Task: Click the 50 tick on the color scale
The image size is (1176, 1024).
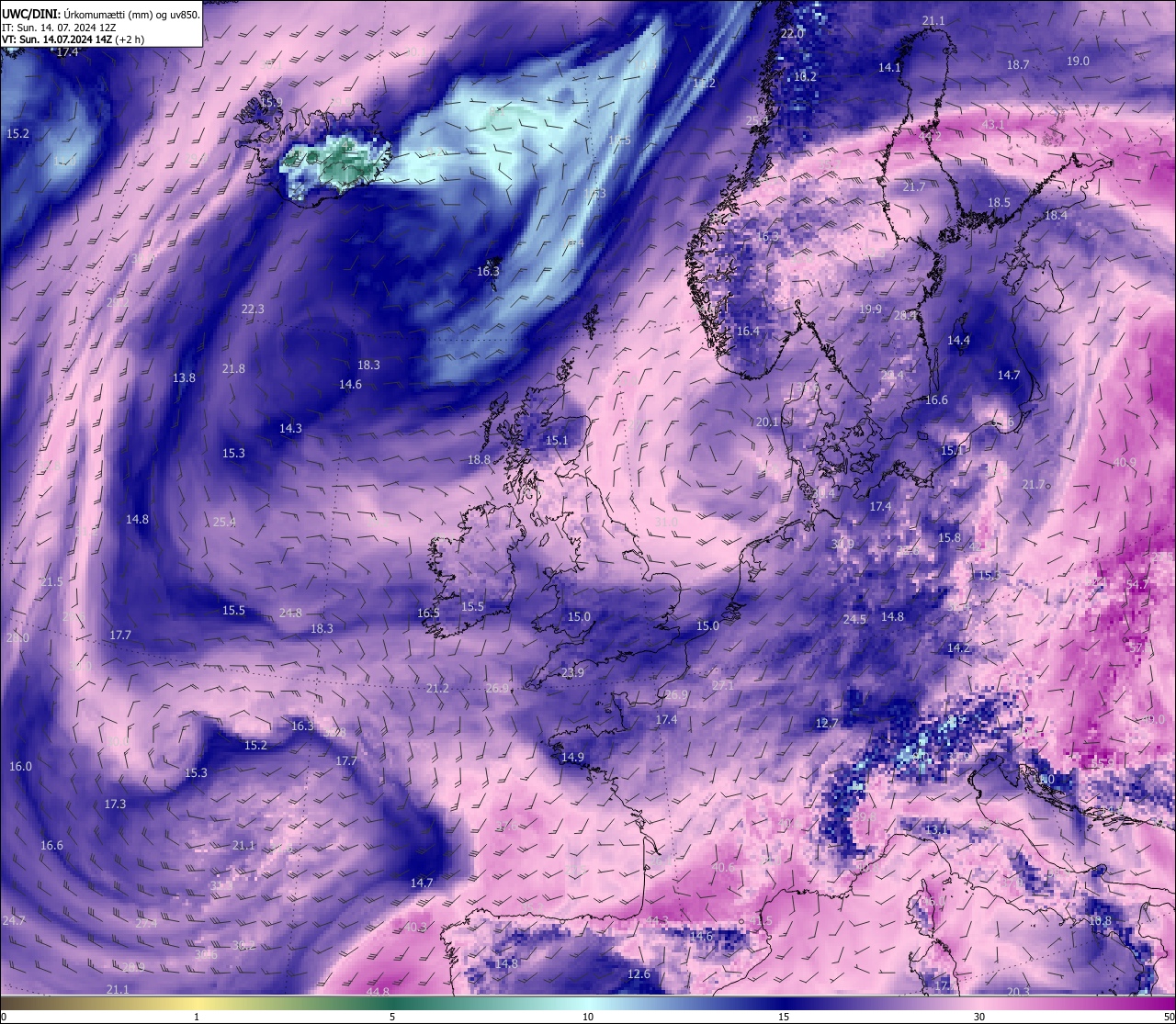Action: [1169, 1017]
